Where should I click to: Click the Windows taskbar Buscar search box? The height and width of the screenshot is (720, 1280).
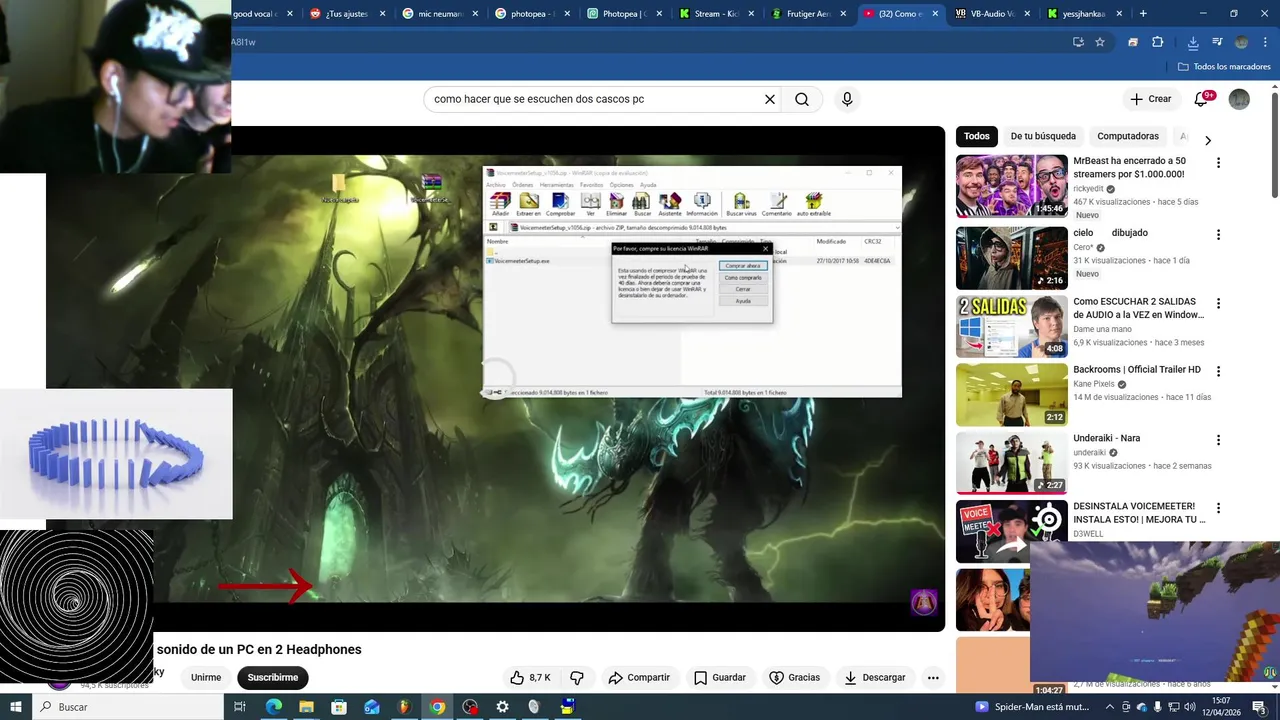(127, 707)
